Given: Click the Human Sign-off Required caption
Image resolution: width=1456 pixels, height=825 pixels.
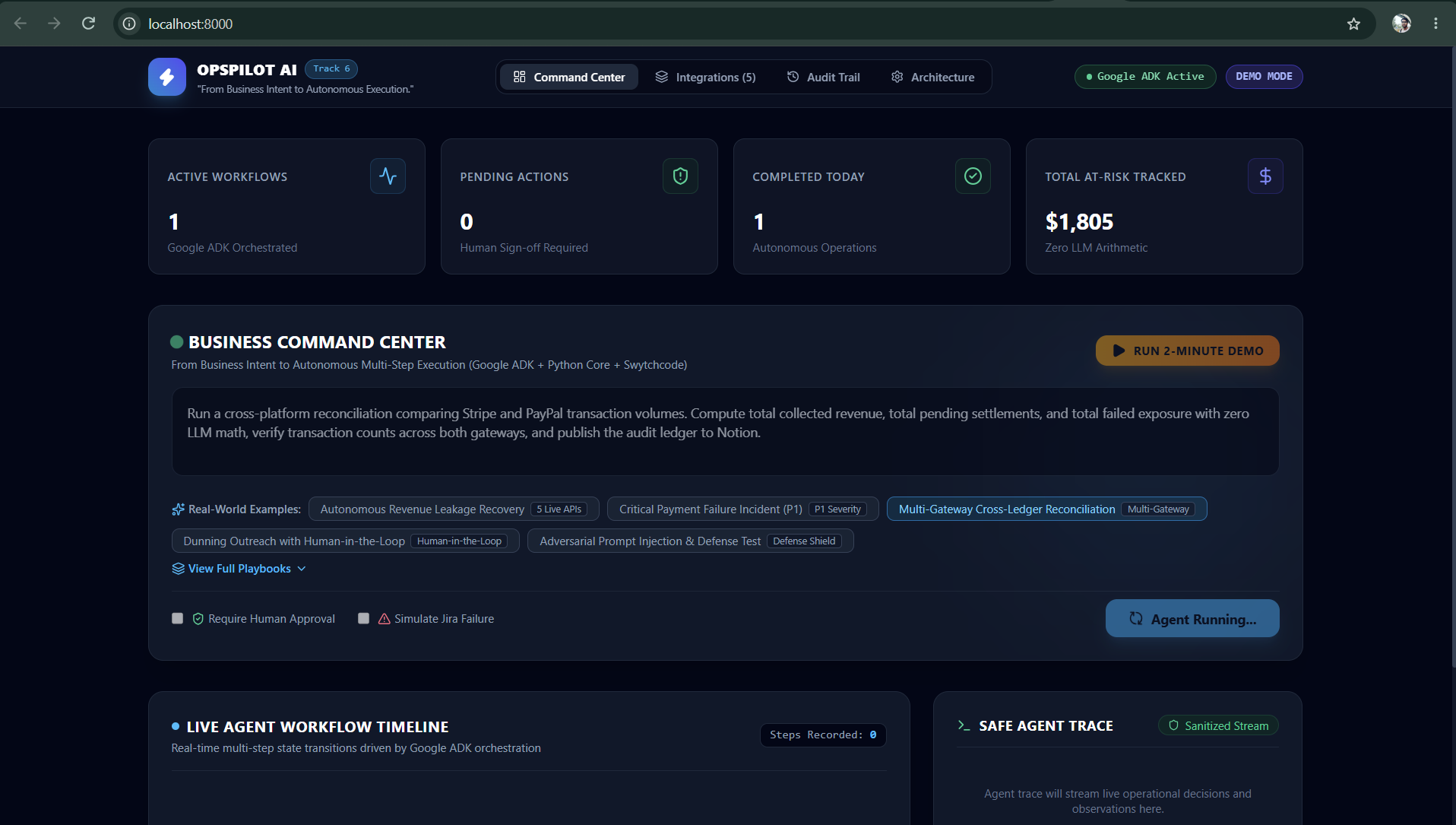Looking at the screenshot, I should point(524,248).
